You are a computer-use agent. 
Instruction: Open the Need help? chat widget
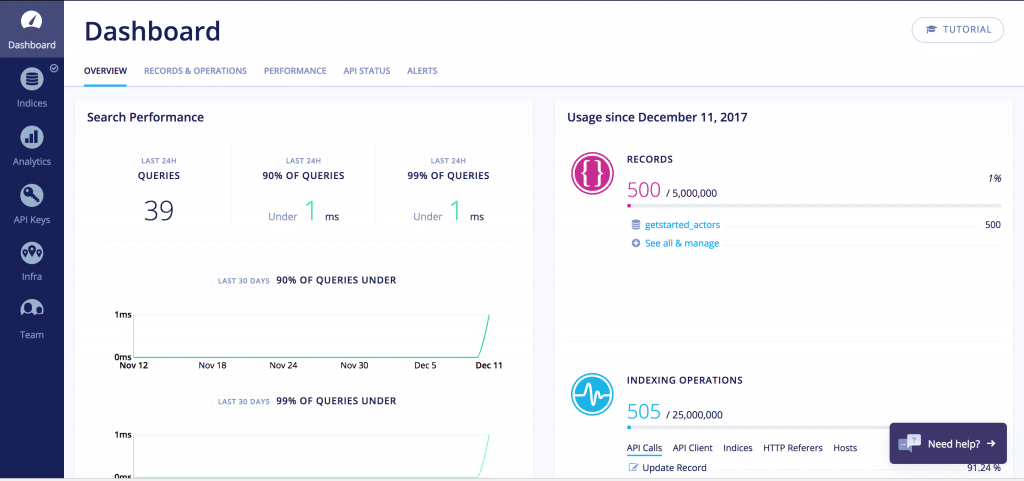pyautogui.click(x=948, y=443)
